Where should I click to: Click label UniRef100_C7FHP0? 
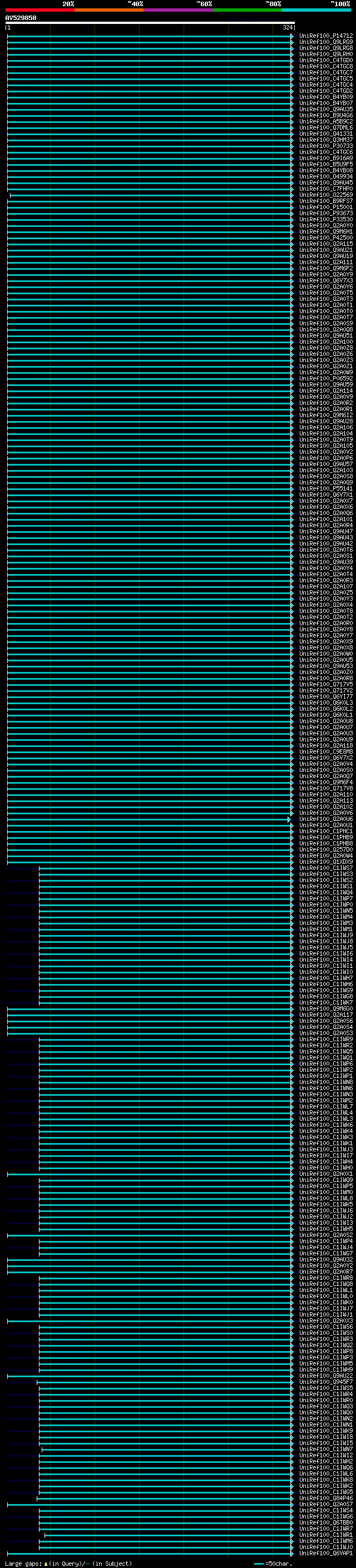(x=326, y=189)
